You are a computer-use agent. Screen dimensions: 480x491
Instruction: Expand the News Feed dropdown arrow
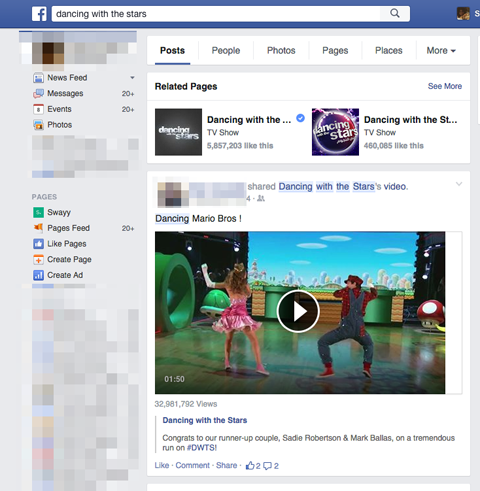point(132,78)
